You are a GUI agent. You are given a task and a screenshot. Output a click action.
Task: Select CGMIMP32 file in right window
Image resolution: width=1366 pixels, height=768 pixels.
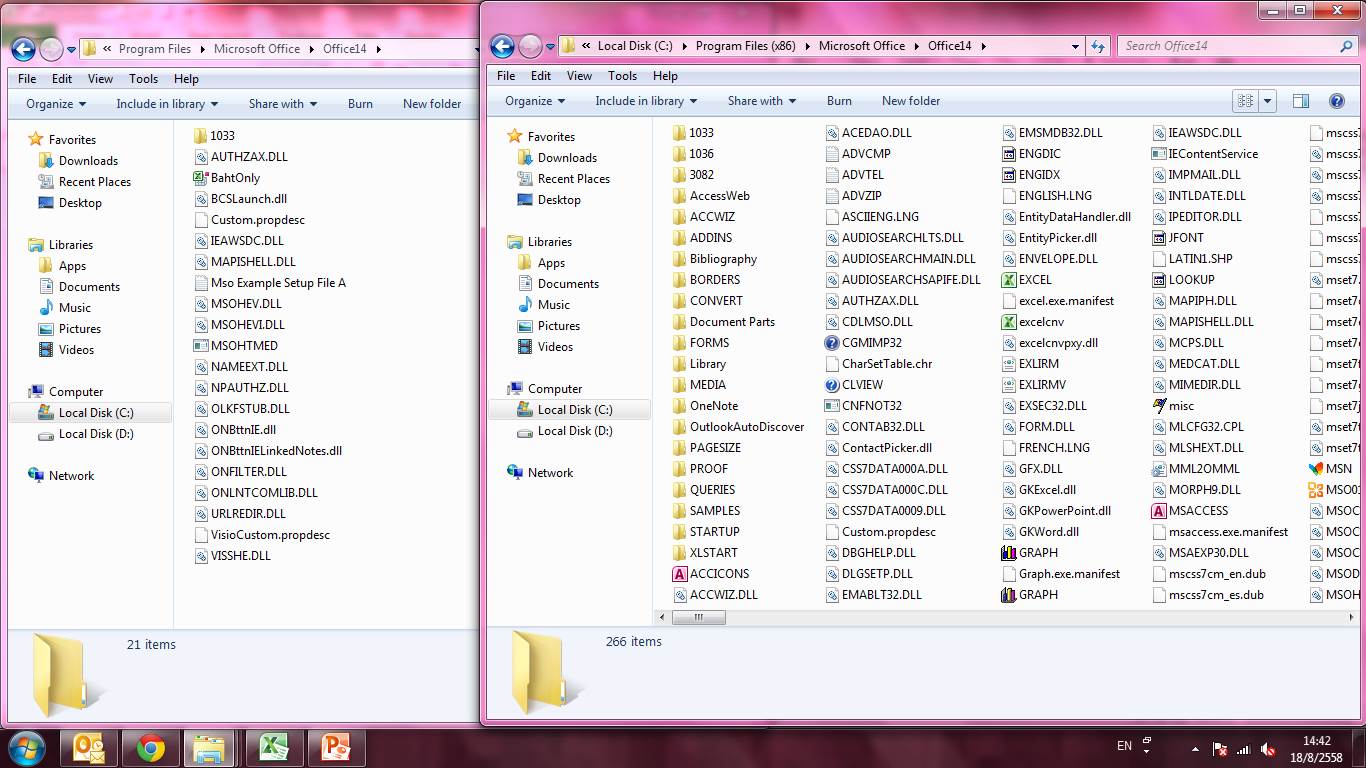coord(863,343)
